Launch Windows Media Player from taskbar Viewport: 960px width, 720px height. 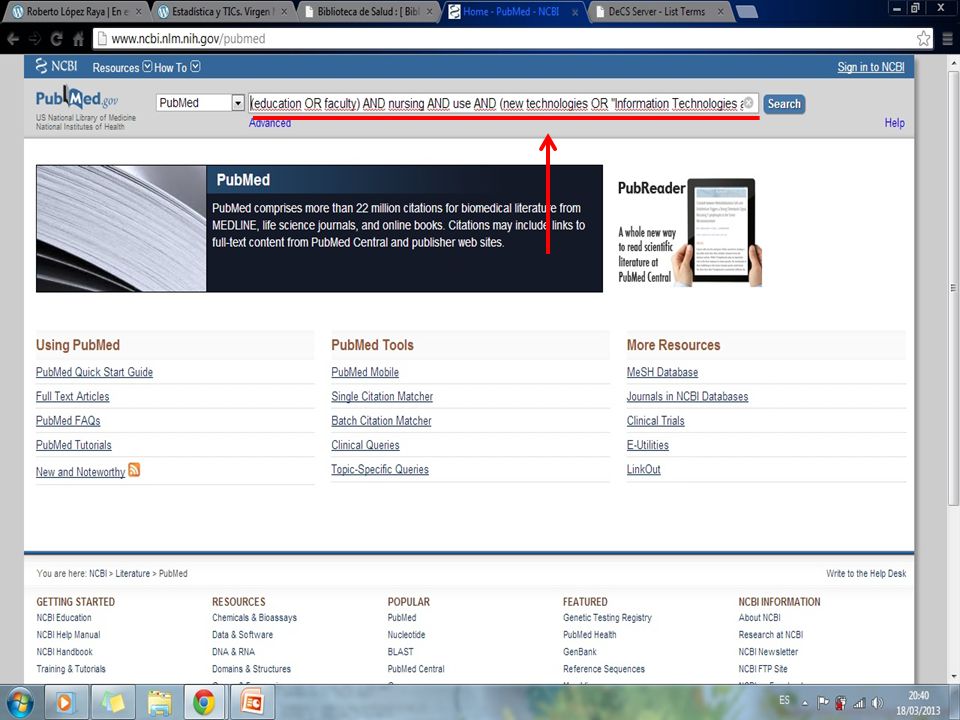click(64, 702)
